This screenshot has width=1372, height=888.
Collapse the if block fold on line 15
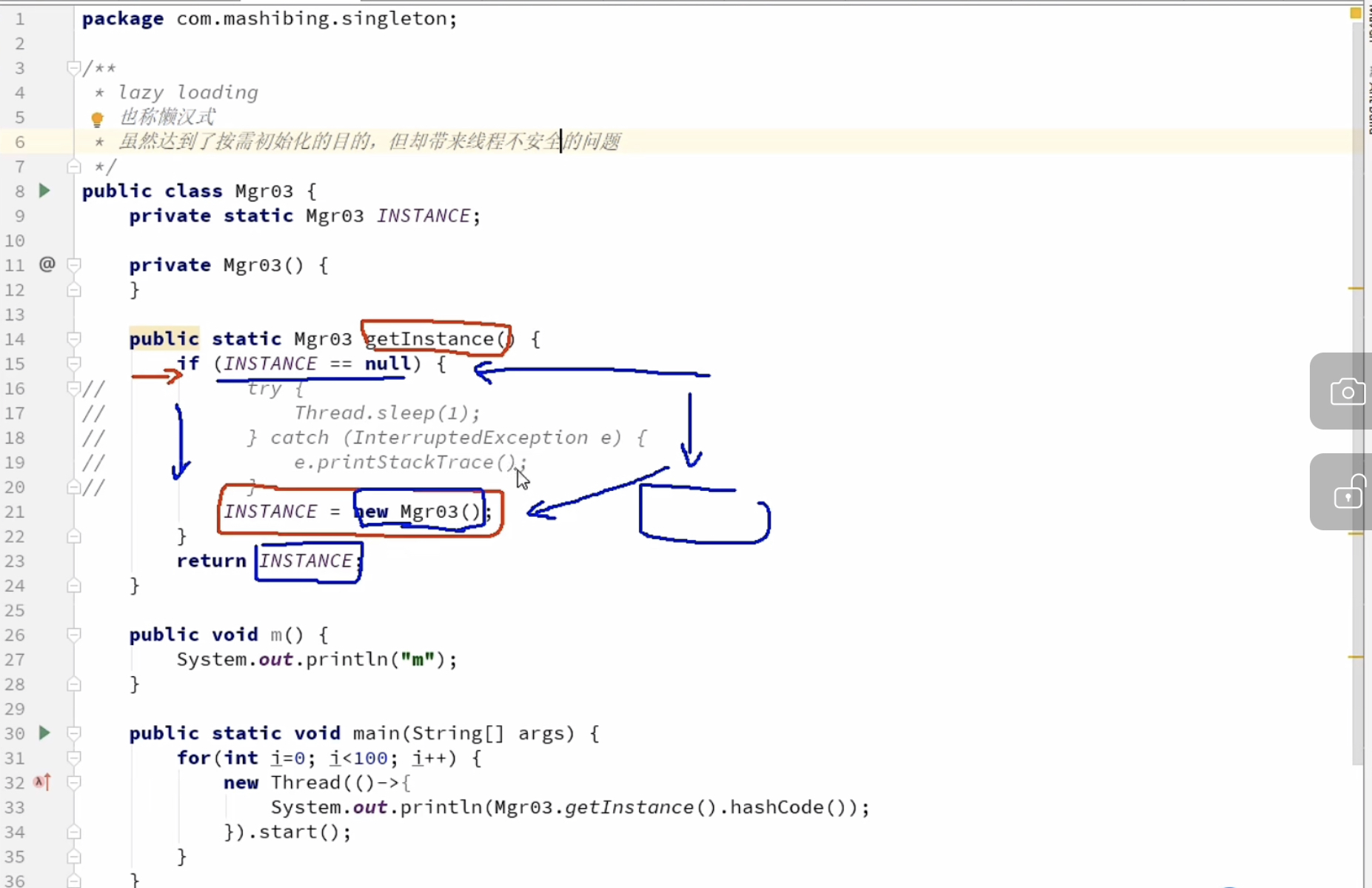tap(74, 364)
